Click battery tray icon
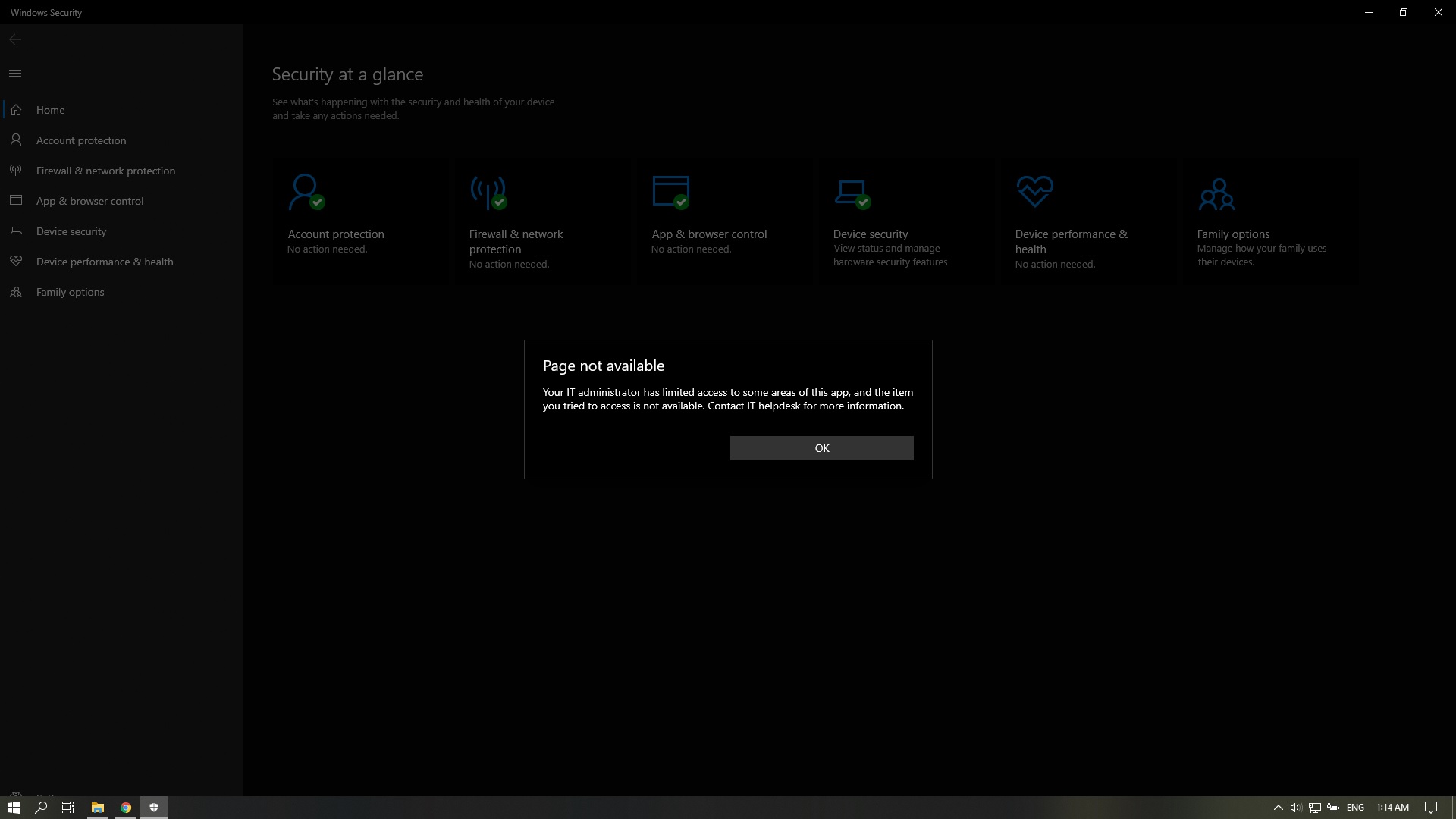The width and height of the screenshot is (1456, 819). click(1333, 808)
